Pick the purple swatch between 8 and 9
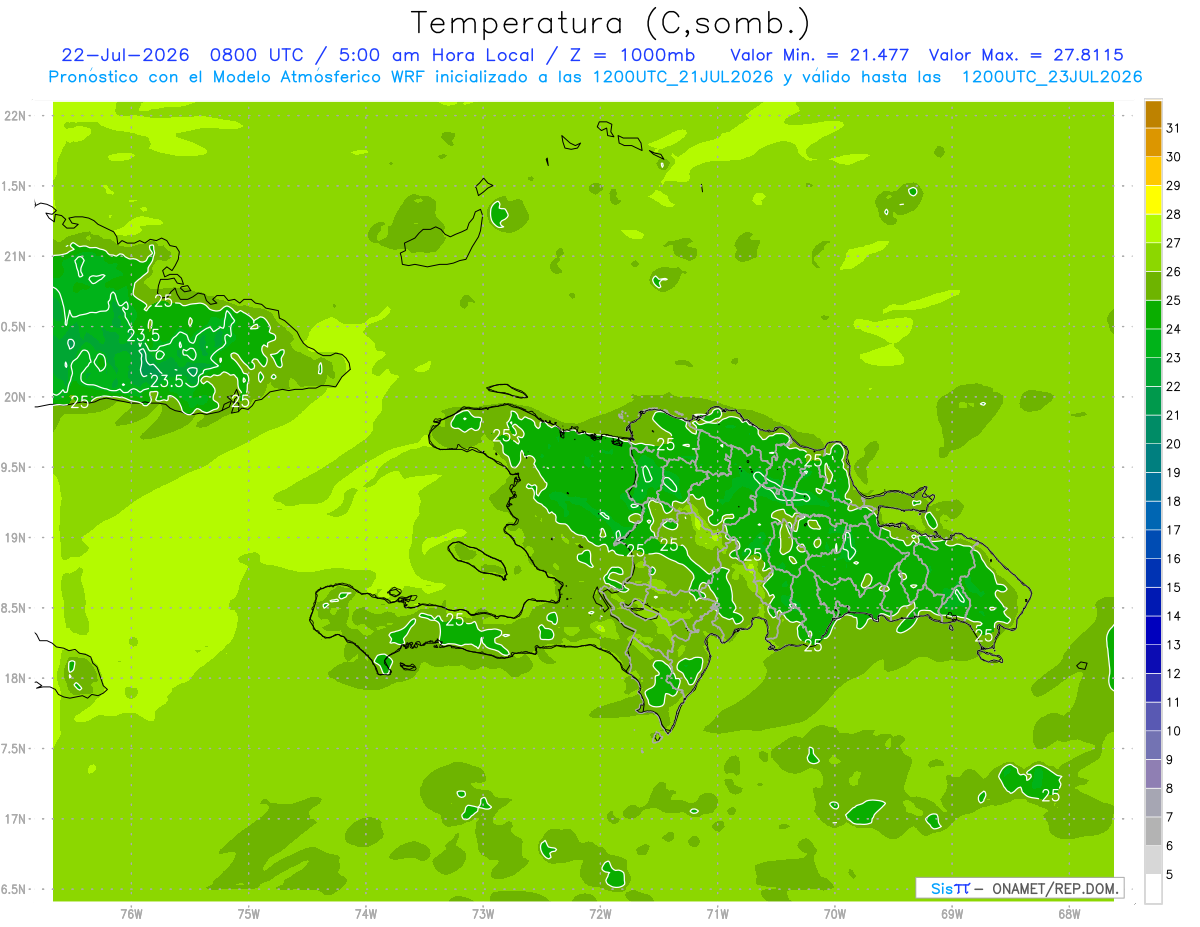 pos(1153,774)
